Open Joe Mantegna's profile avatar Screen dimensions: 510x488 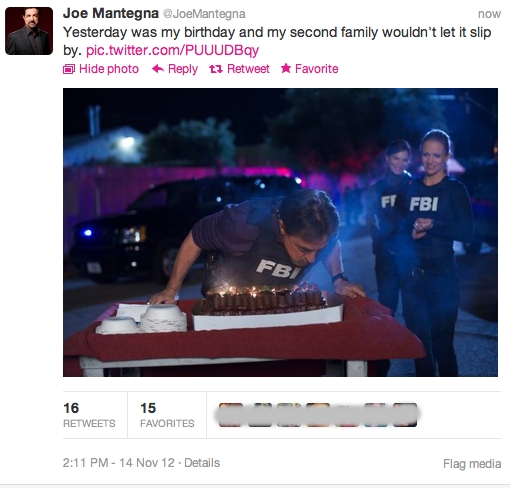(x=29, y=31)
